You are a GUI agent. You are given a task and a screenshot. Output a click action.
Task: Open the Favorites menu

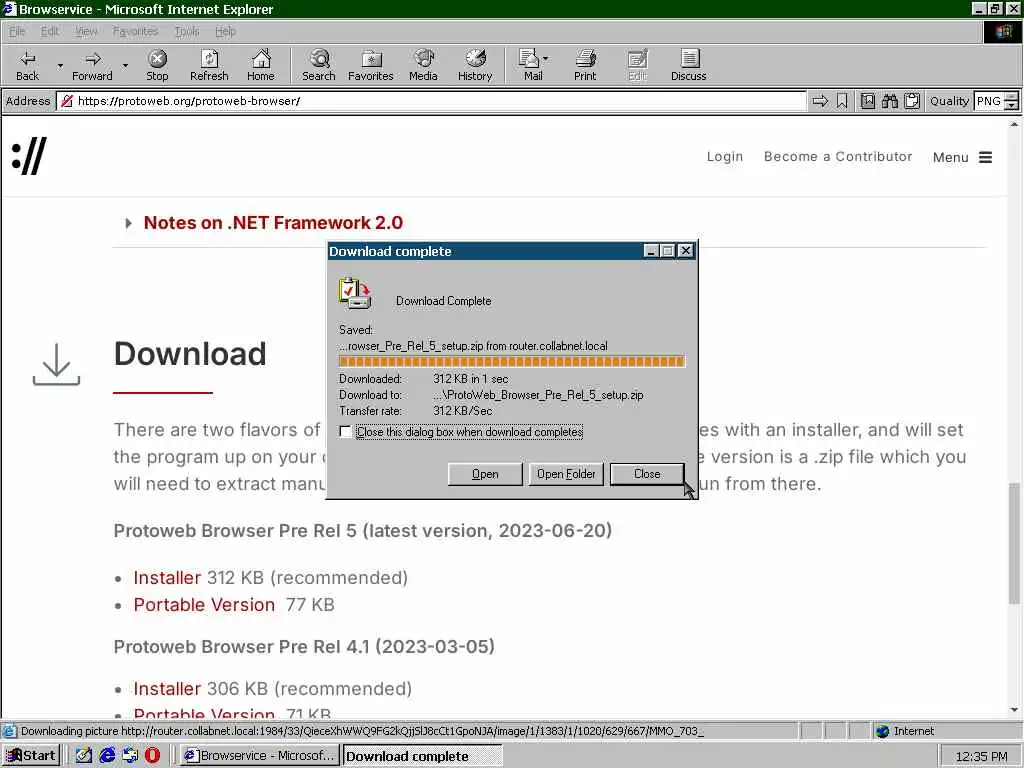[x=135, y=31]
